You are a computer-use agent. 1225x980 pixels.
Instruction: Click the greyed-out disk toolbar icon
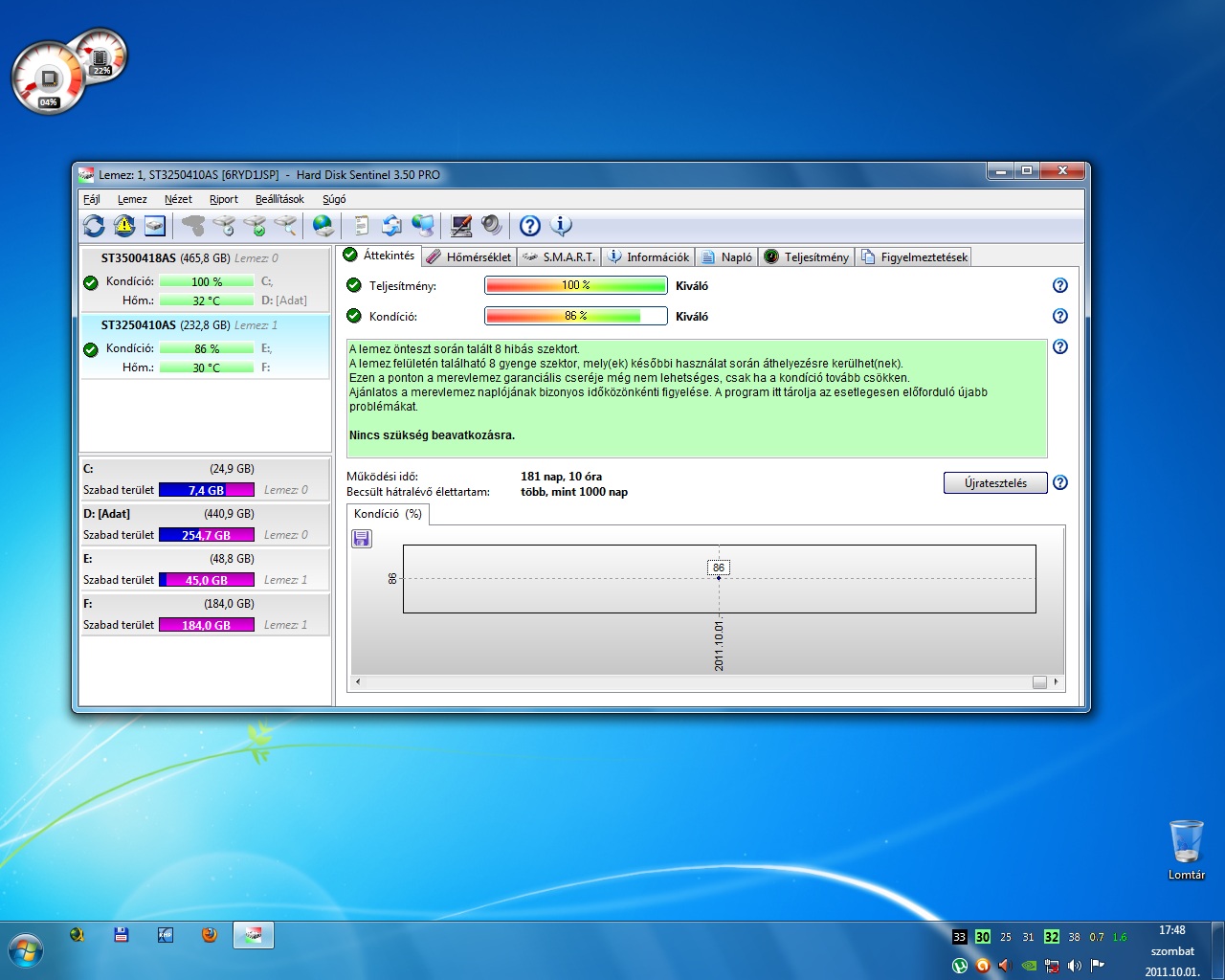[193, 226]
